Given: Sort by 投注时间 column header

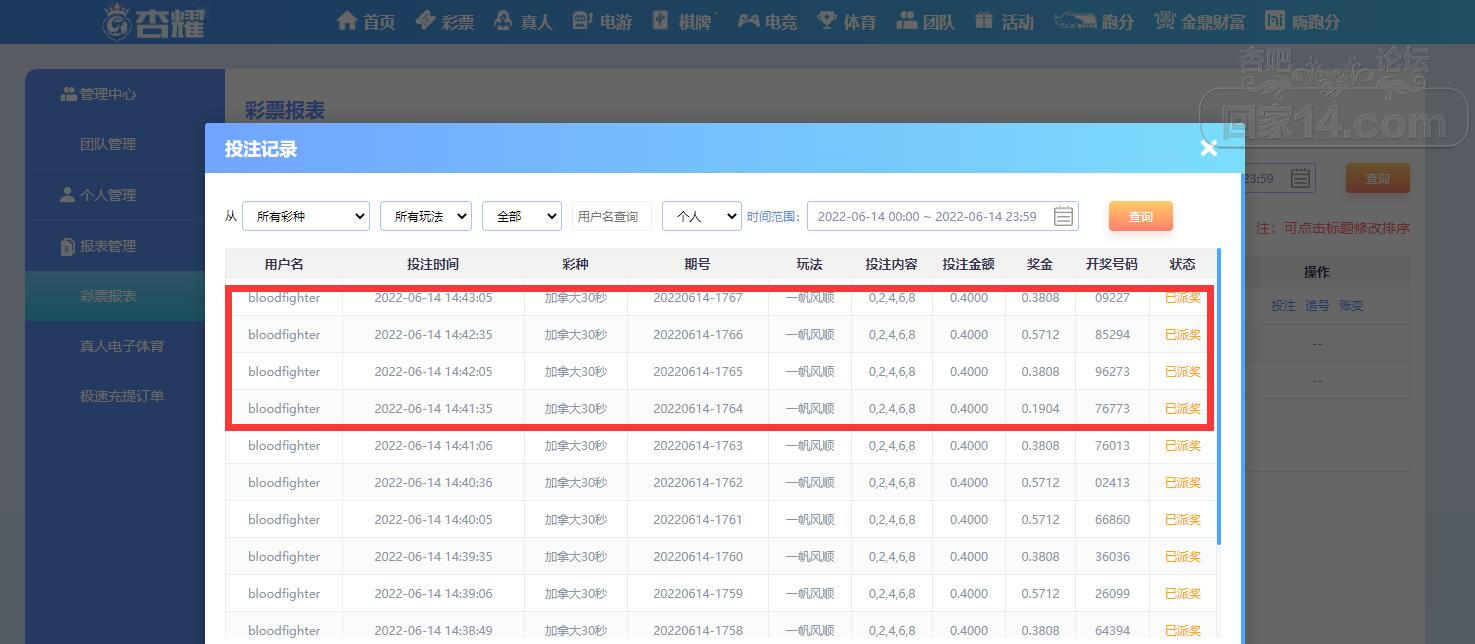Looking at the screenshot, I should (433, 264).
